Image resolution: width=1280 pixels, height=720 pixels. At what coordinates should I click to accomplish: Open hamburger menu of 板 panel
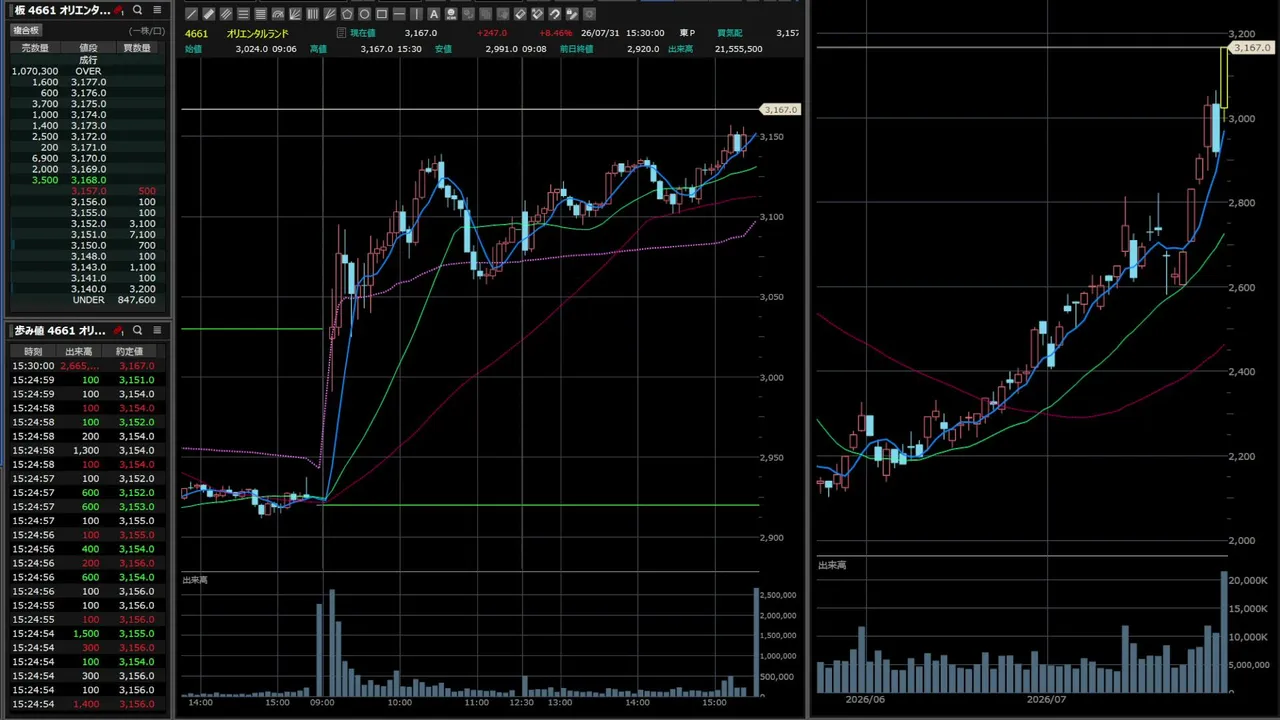coord(157,10)
